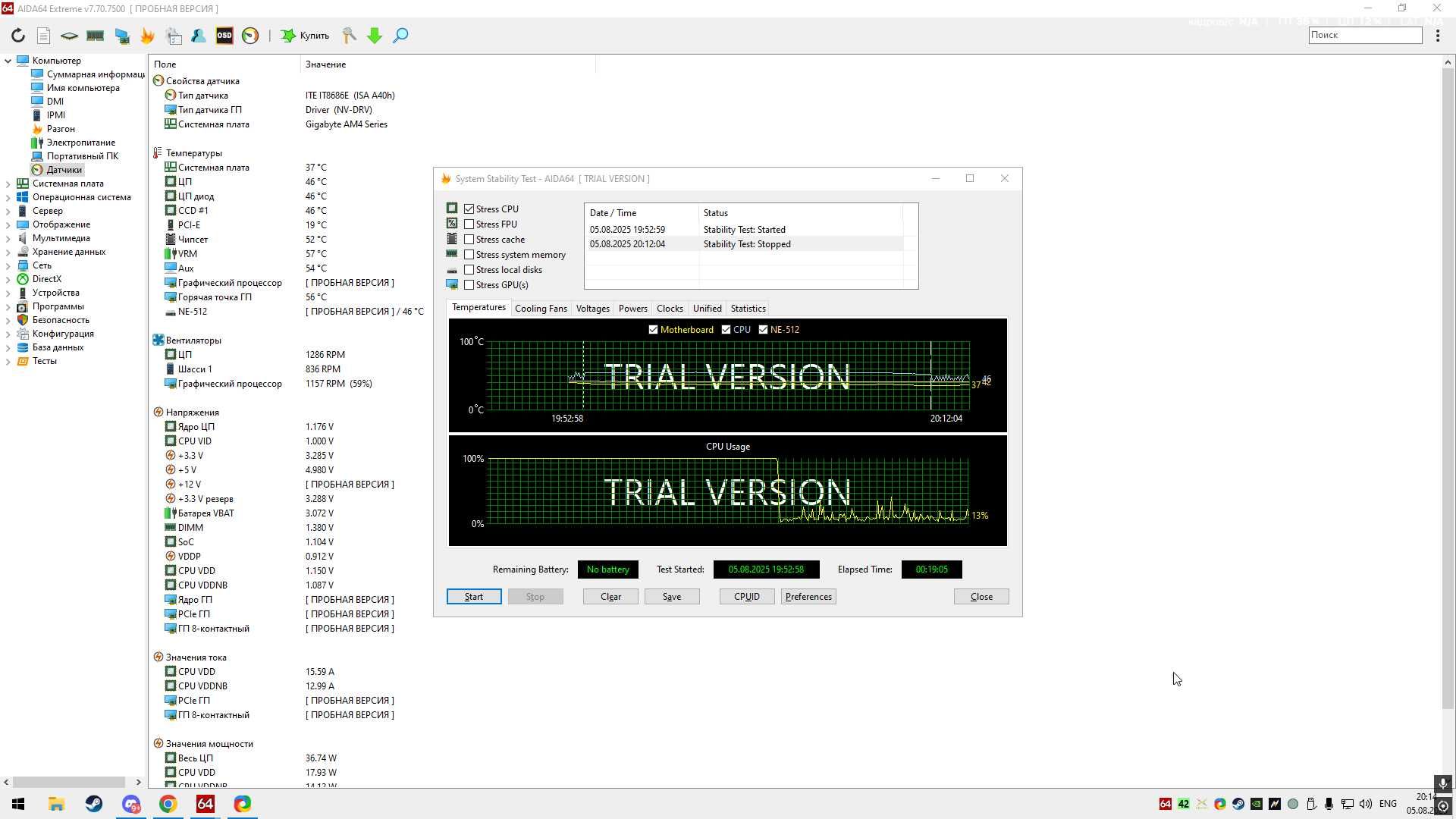Open the wrench and key preferences icon
Screen dimensions: 1456x819
coord(349,36)
